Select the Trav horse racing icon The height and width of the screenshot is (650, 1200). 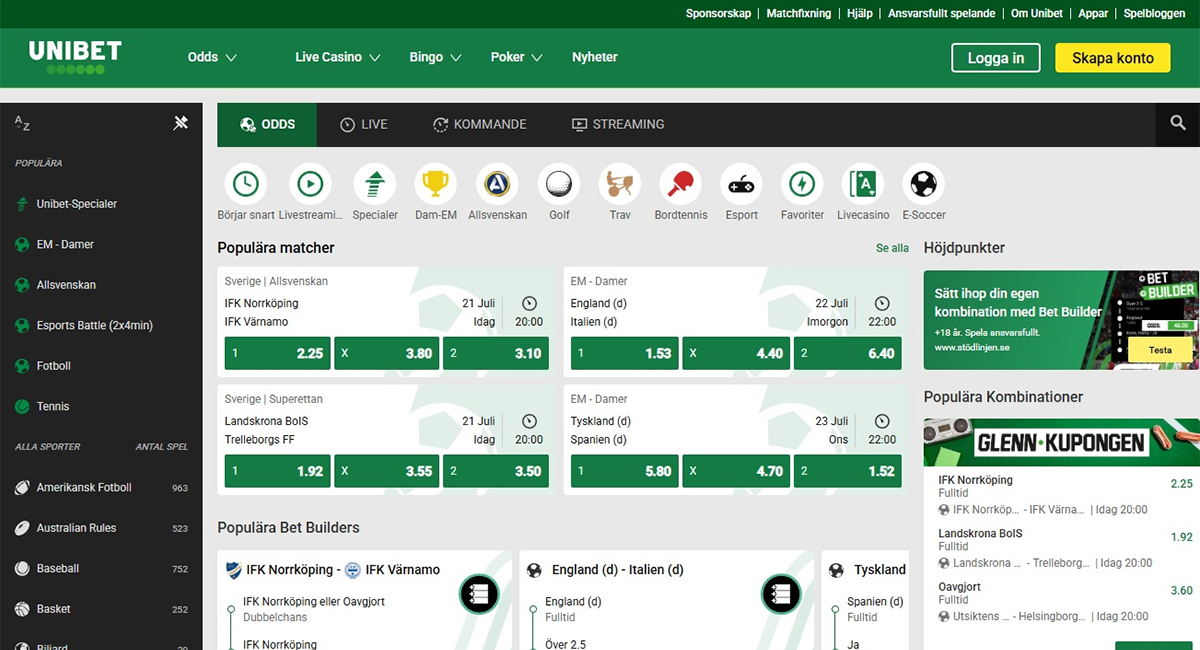[x=620, y=184]
